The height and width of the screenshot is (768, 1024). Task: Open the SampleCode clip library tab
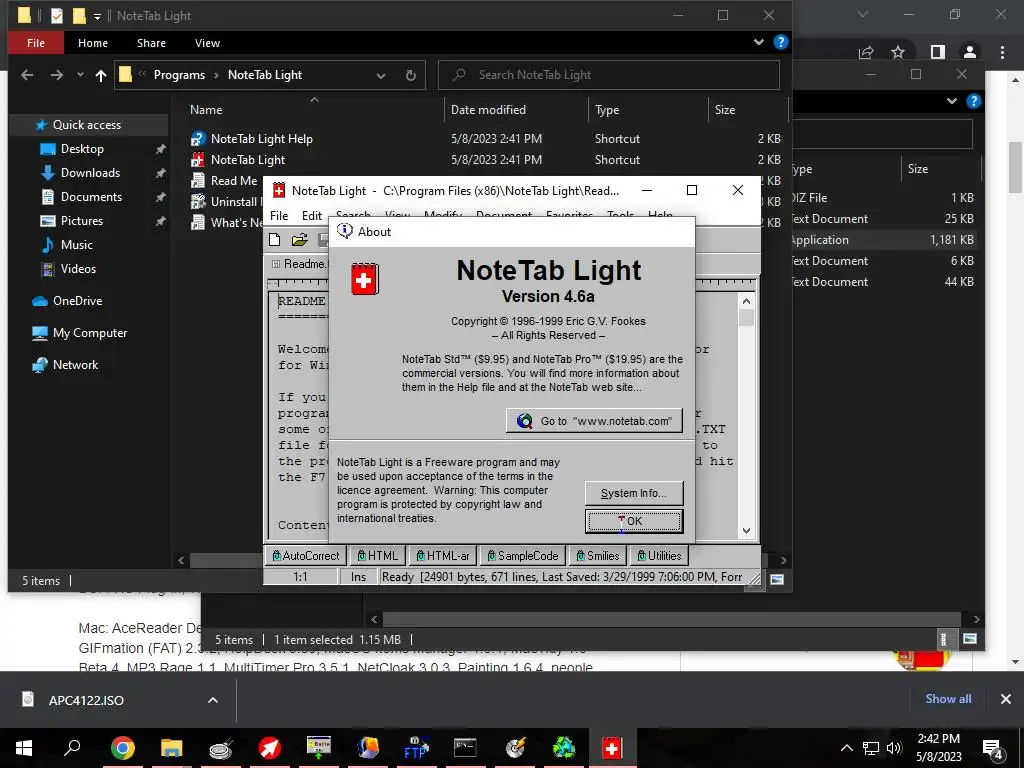[522, 556]
